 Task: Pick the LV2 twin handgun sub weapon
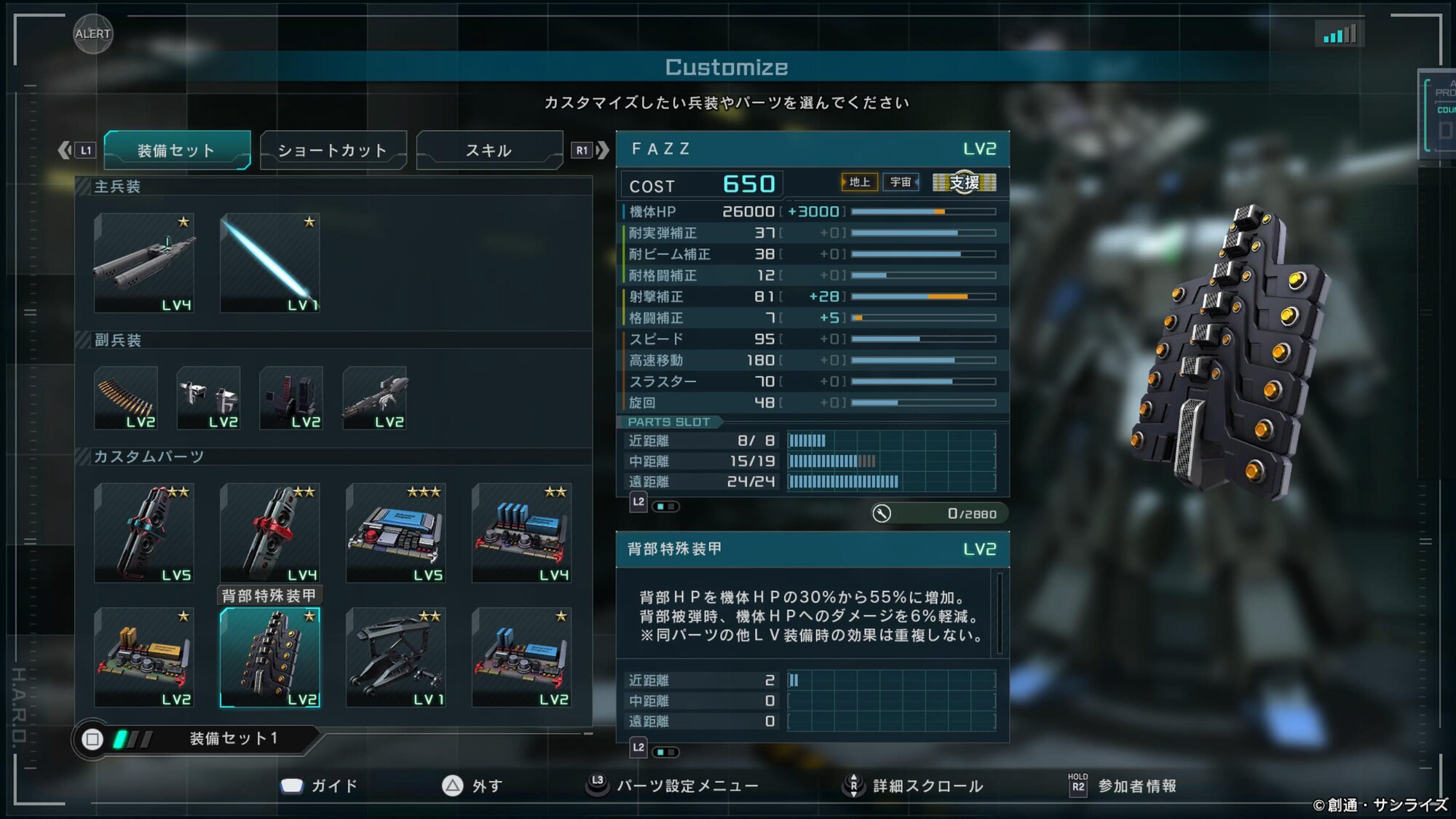point(208,398)
